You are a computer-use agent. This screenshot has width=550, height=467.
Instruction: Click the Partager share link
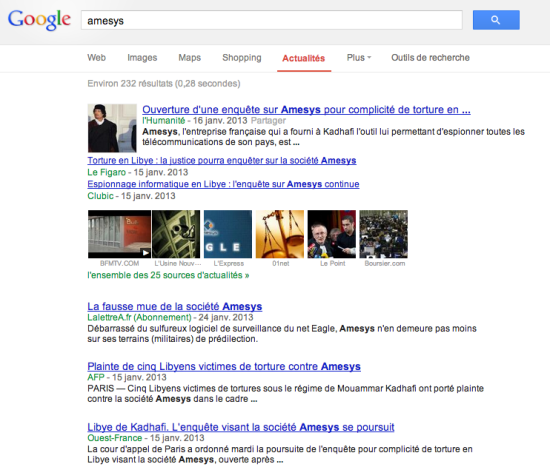pos(268,121)
